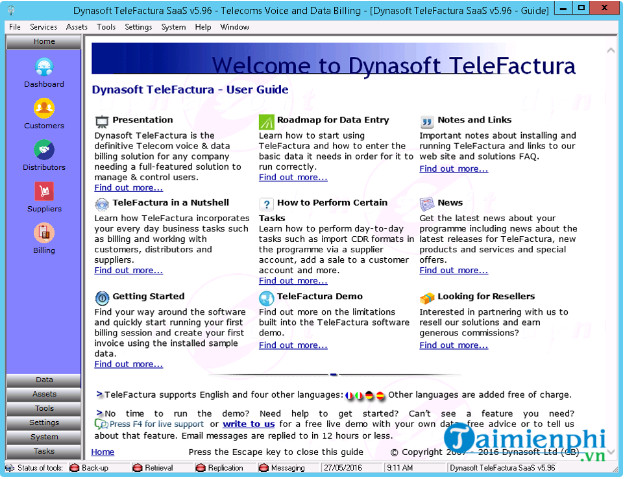
Task: Expand the Data sidebar panel
Action: point(44,380)
